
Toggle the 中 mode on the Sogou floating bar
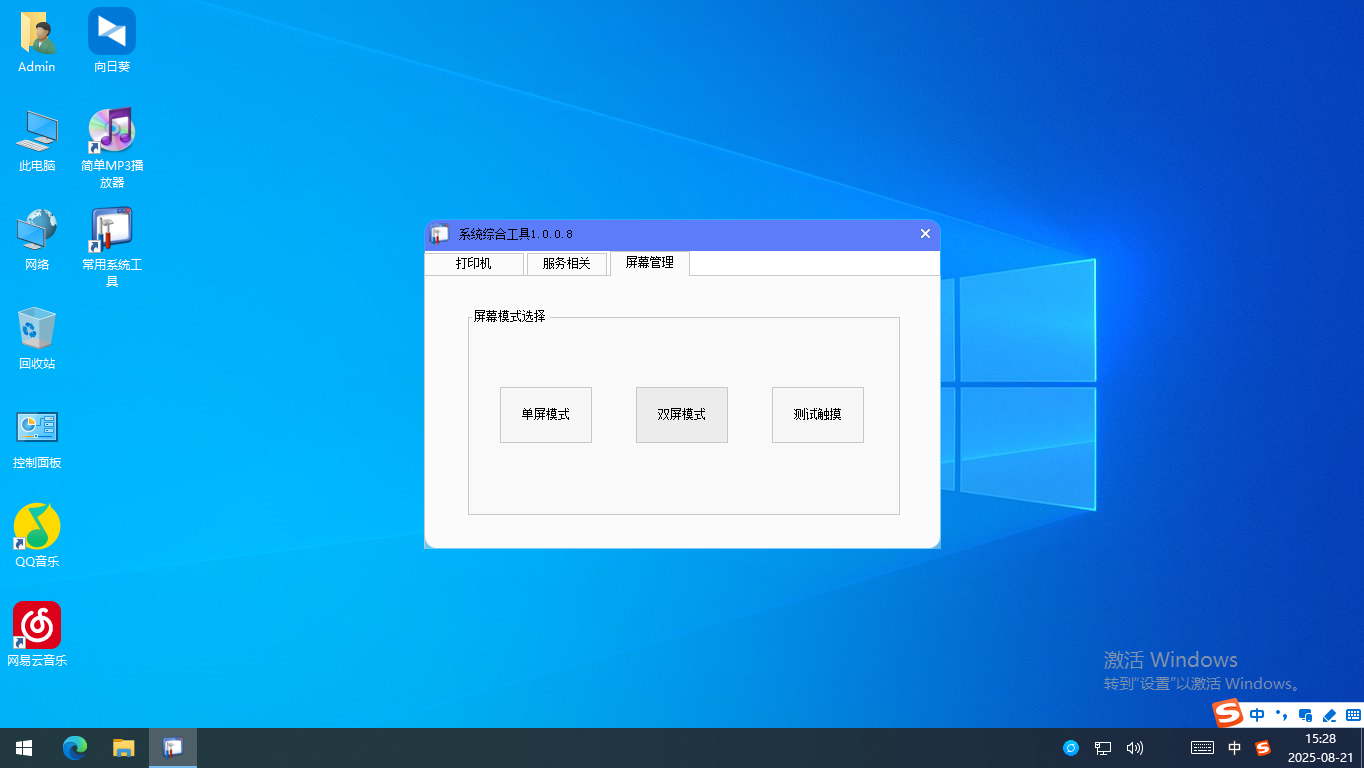pos(1257,715)
